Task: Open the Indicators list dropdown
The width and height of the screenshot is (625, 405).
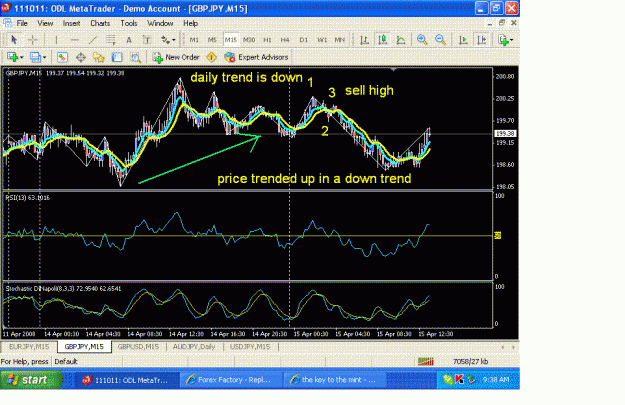Action: point(505,40)
